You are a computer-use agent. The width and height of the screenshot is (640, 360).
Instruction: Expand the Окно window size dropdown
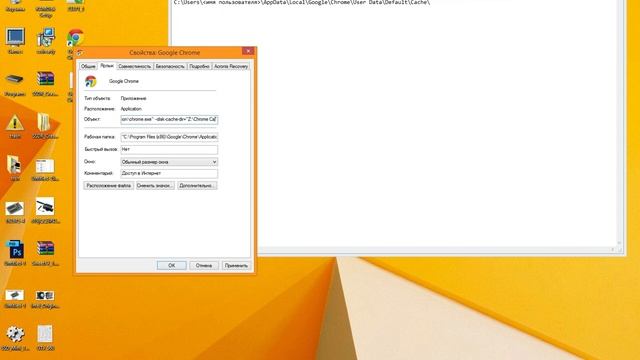(x=169, y=162)
